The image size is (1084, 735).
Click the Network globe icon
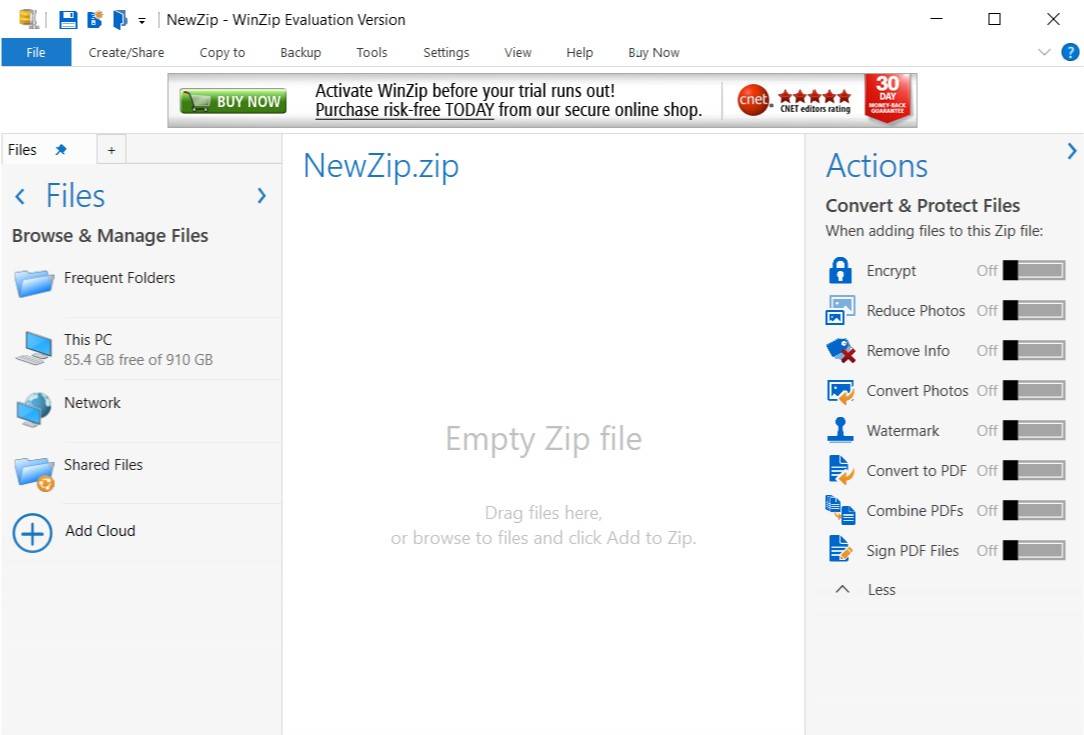coord(34,409)
